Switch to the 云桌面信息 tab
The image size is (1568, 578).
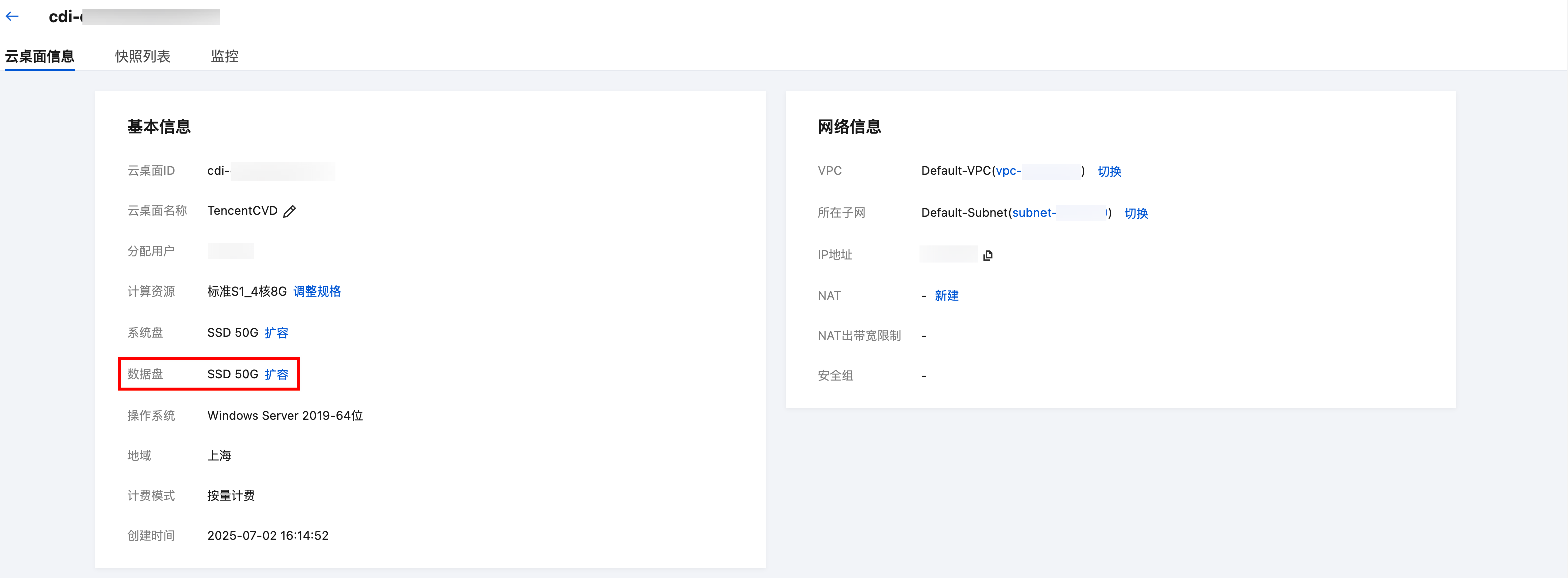point(40,56)
